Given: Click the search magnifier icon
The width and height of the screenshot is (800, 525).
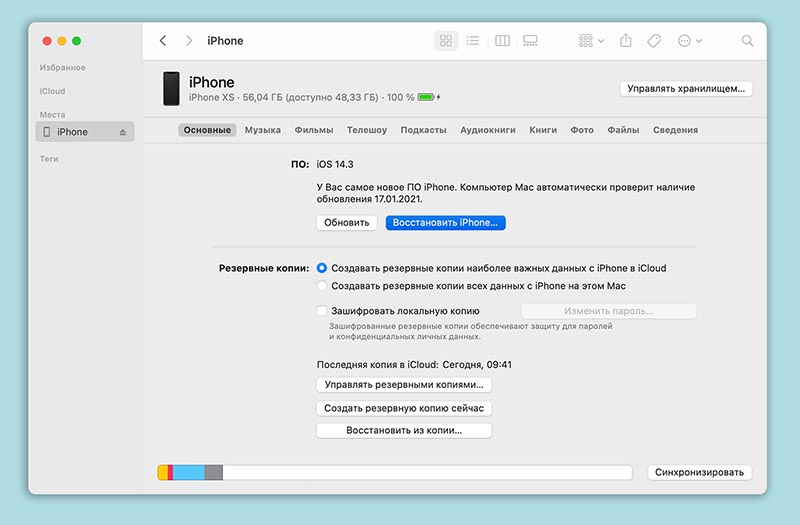Looking at the screenshot, I should coord(747,41).
